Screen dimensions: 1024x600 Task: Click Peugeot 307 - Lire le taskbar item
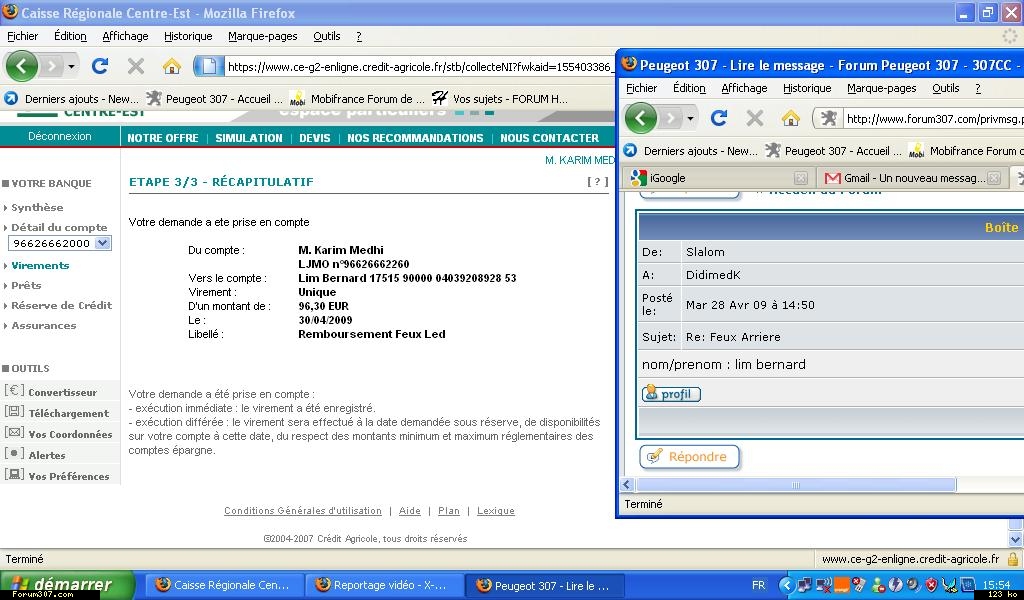pos(546,586)
